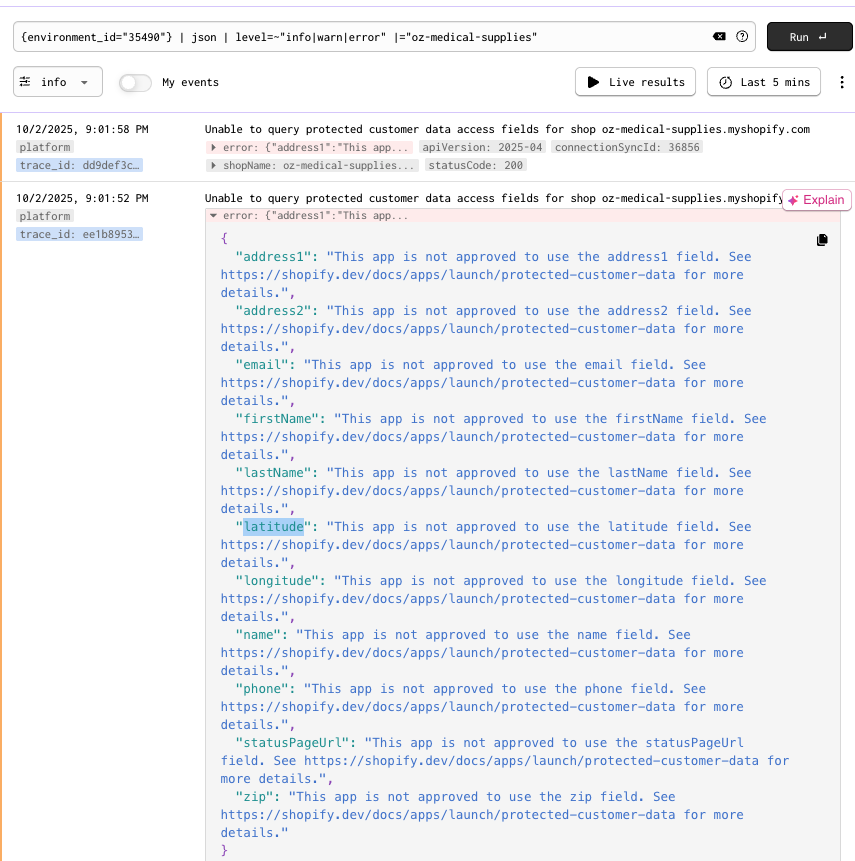The width and height of the screenshot is (855, 861).
Task: Click the Explain AI button
Action: pos(817,200)
